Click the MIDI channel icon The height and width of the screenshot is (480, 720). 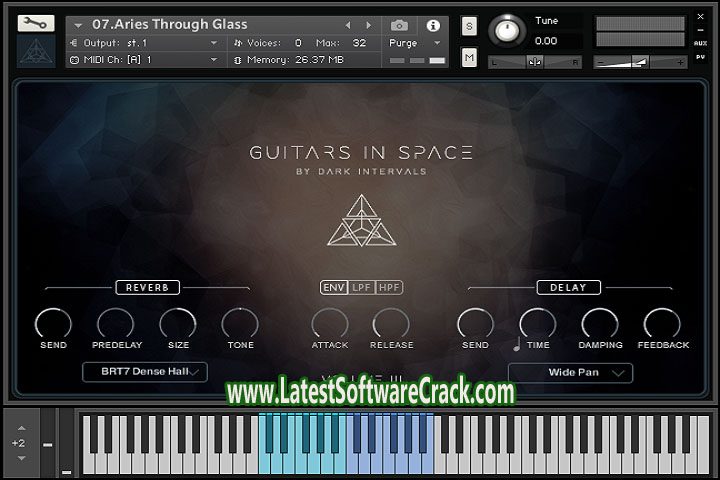pos(74,60)
